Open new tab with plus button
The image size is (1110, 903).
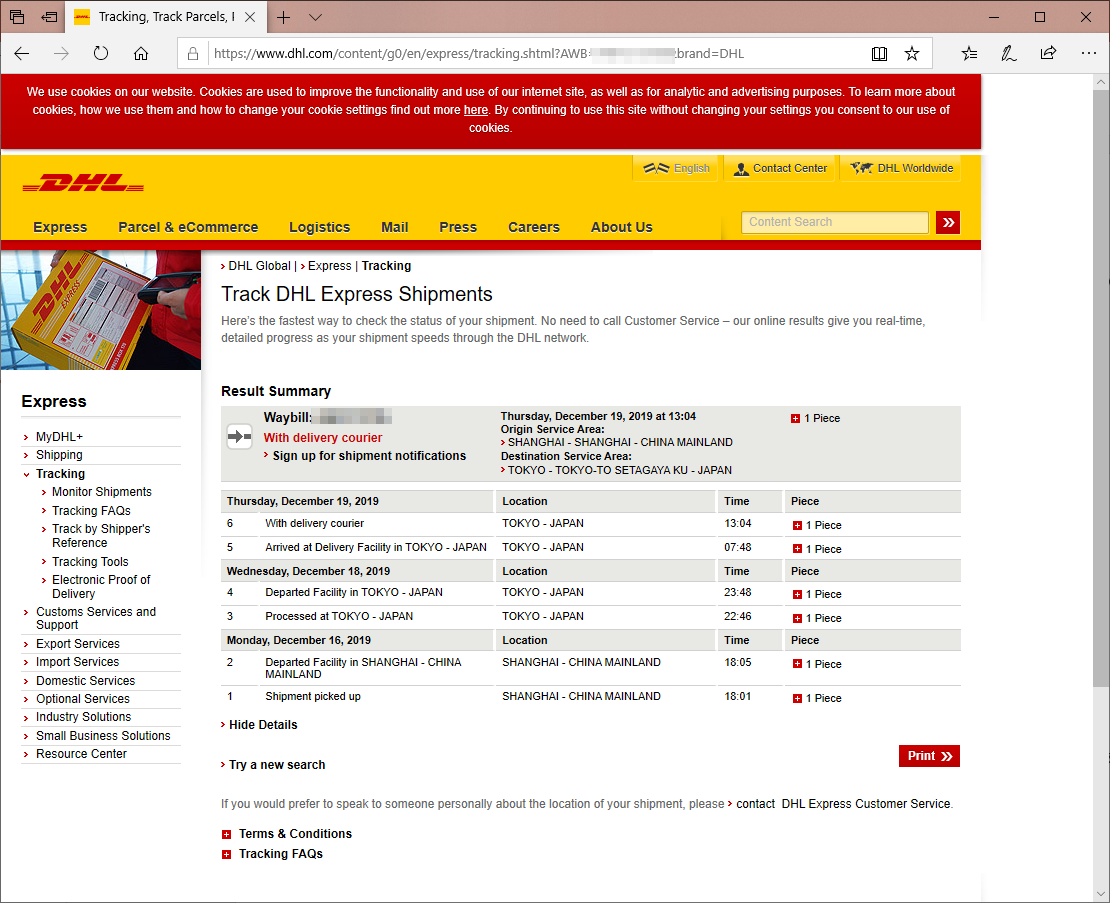(284, 17)
